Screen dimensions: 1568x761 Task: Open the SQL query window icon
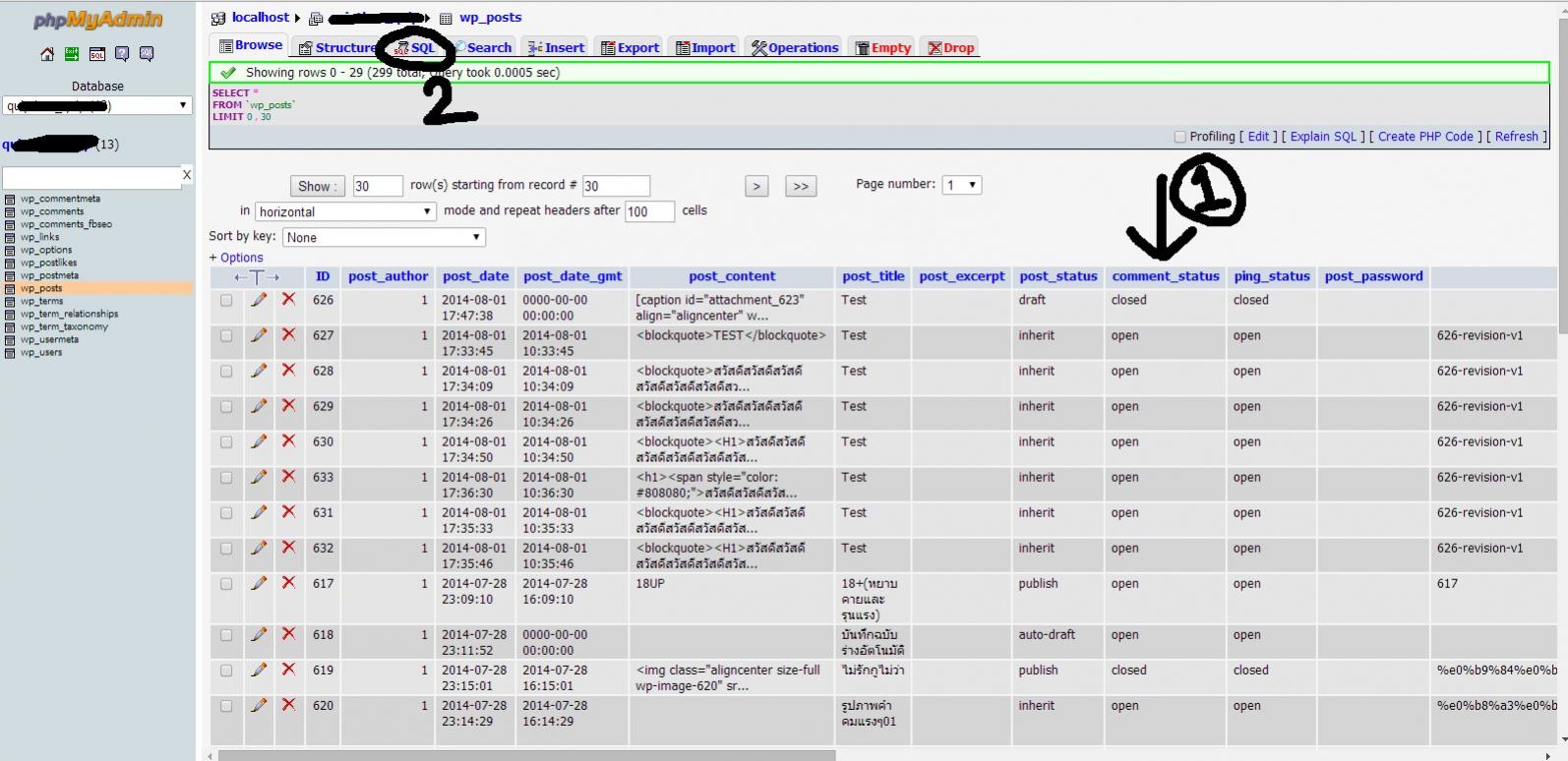coord(97,54)
